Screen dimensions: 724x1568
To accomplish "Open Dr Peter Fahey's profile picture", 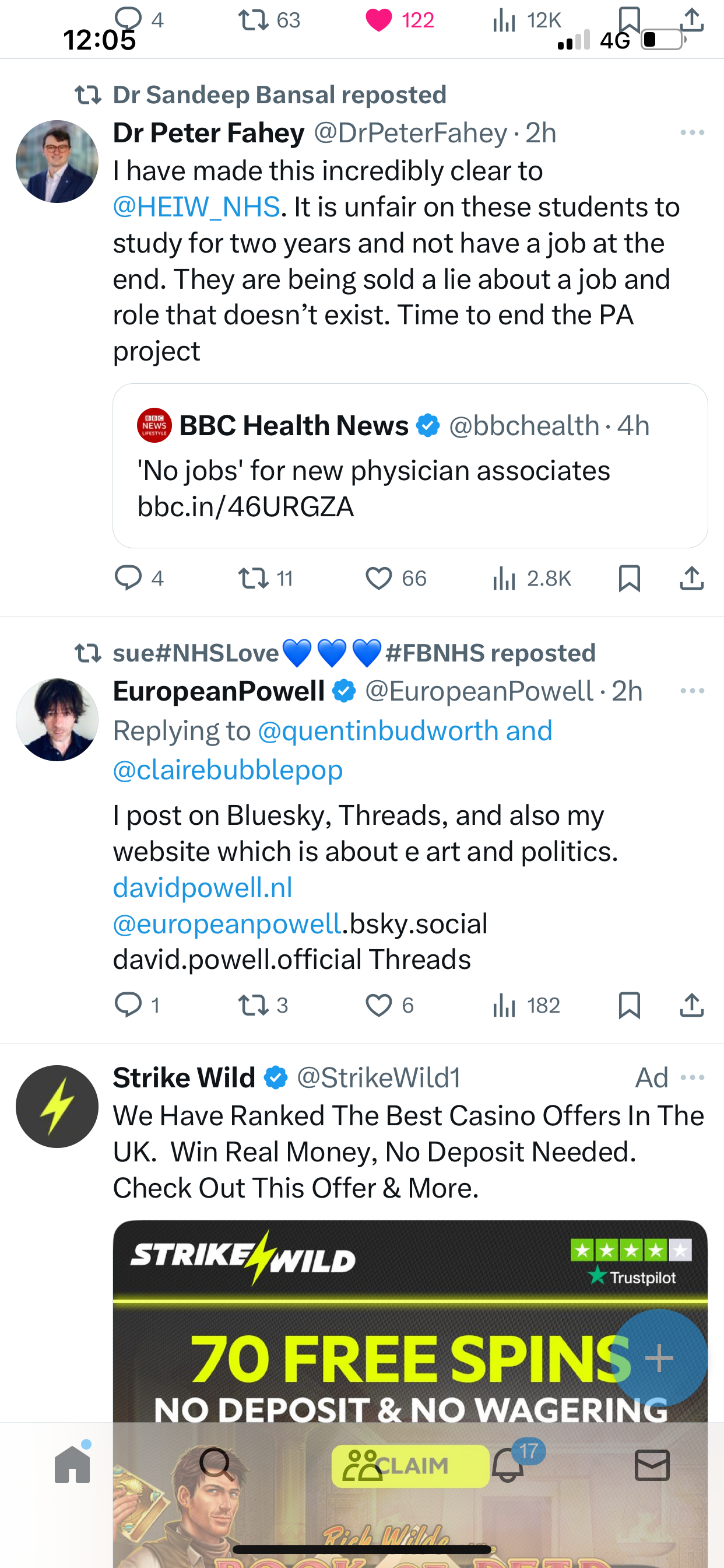I will tap(57, 162).
